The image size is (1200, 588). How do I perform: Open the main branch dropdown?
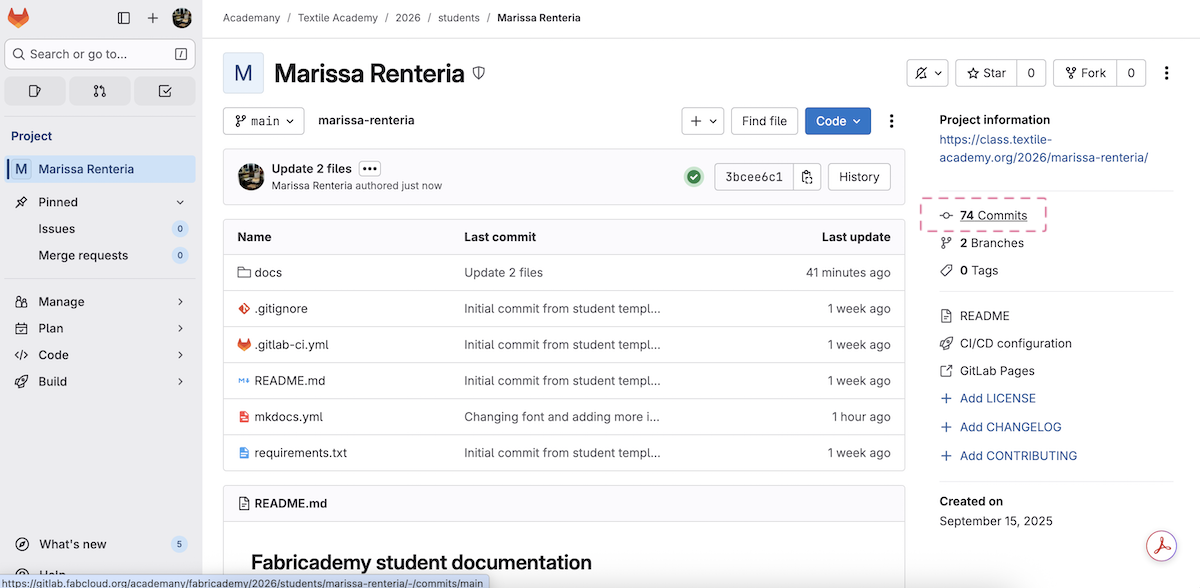[x=264, y=121]
